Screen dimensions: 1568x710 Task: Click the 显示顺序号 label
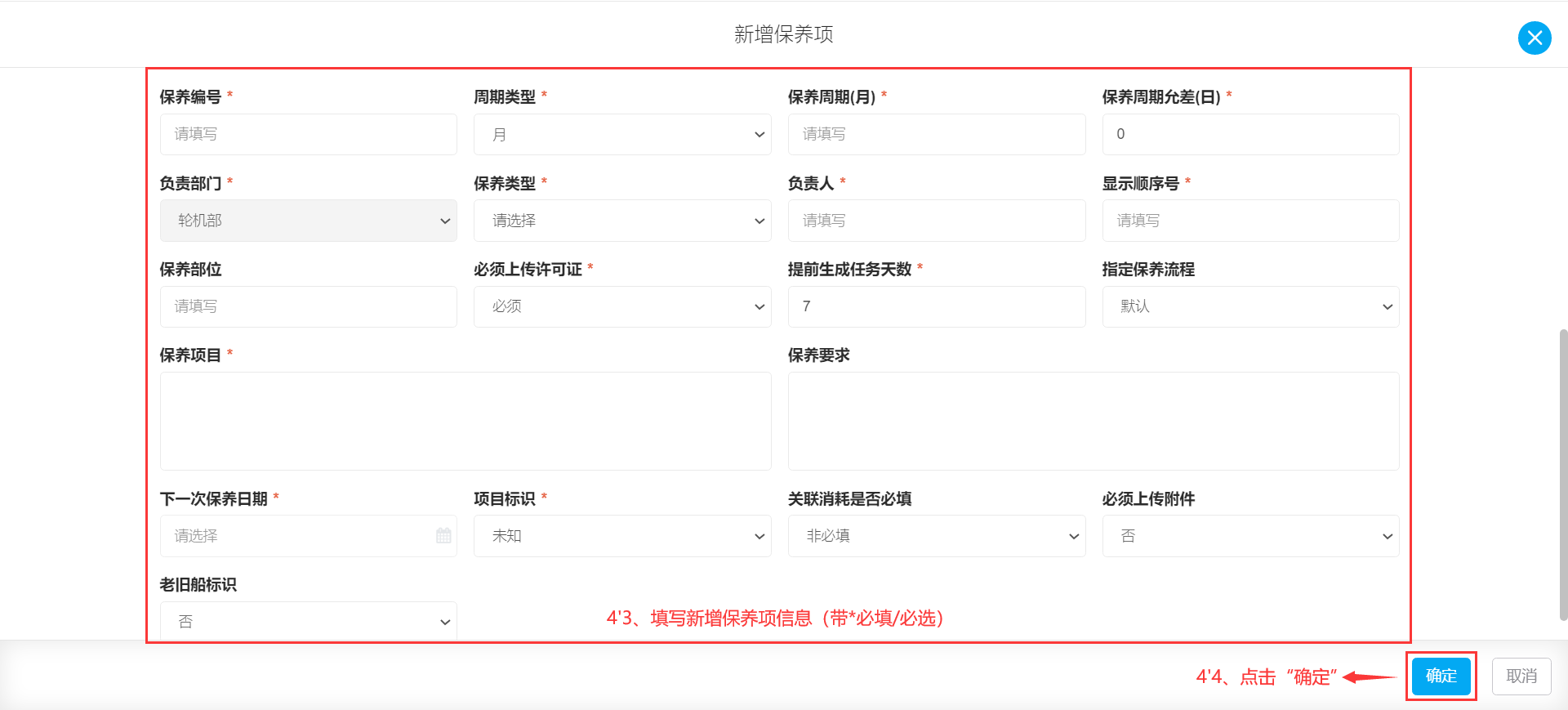[x=1141, y=183]
